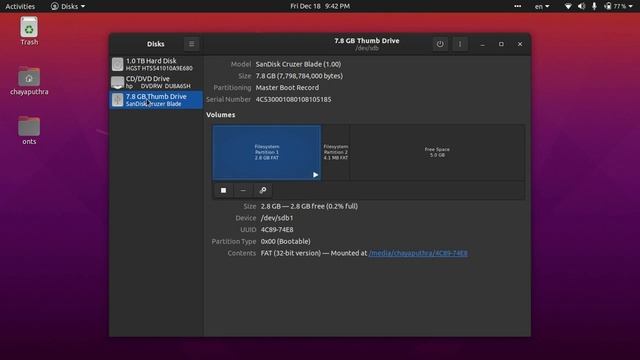Screen dimensions: 640x360
Task: Click the Volumes section heading
Action: [x=220, y=115]
